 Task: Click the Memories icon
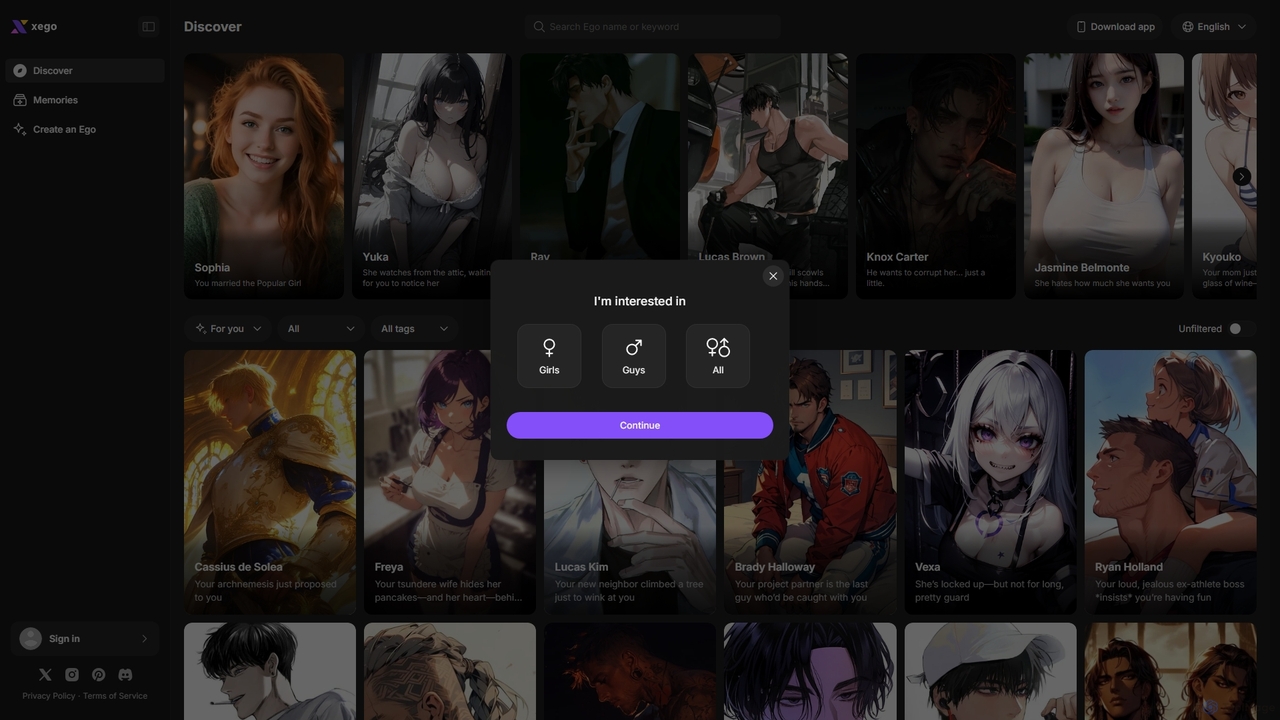coord(20,100)
